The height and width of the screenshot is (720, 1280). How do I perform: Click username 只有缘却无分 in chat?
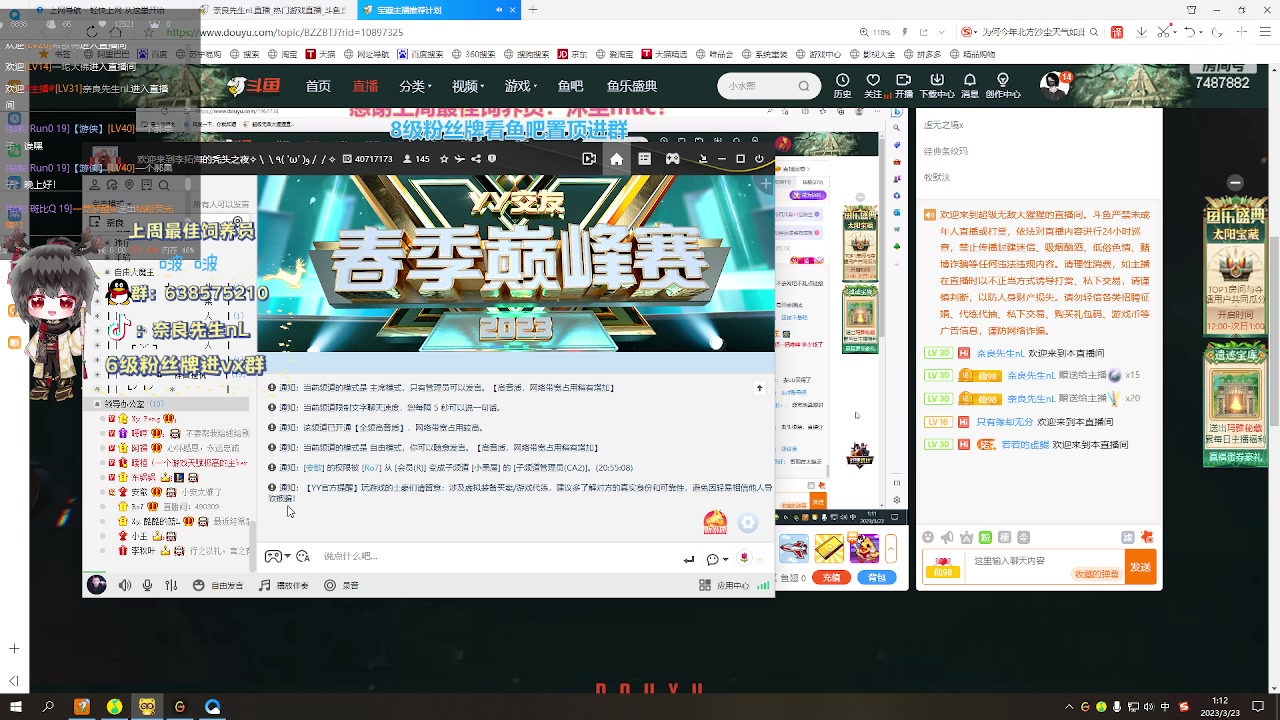pos(1004,422)
